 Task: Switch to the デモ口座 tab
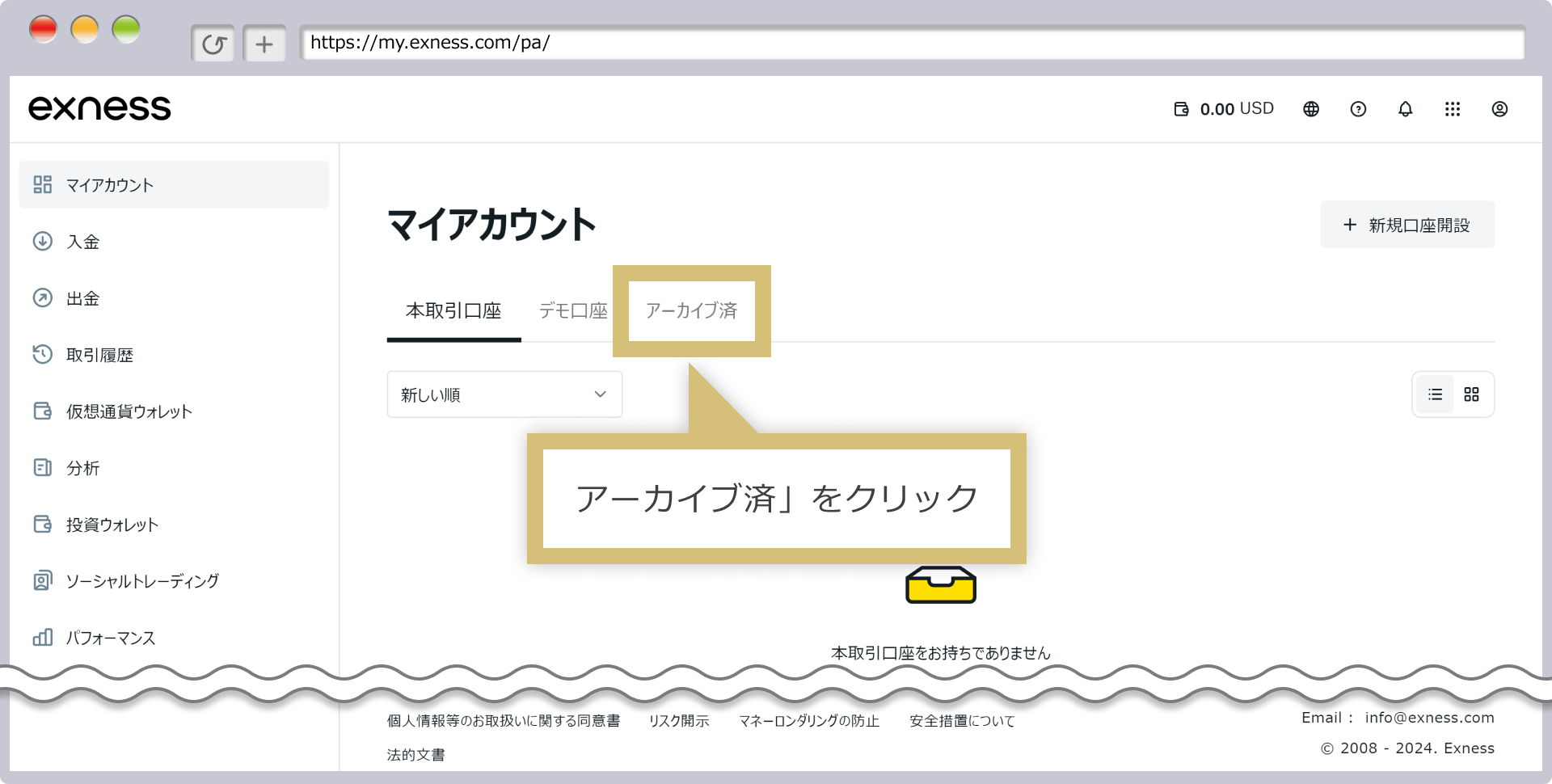(x=573, y=310)
